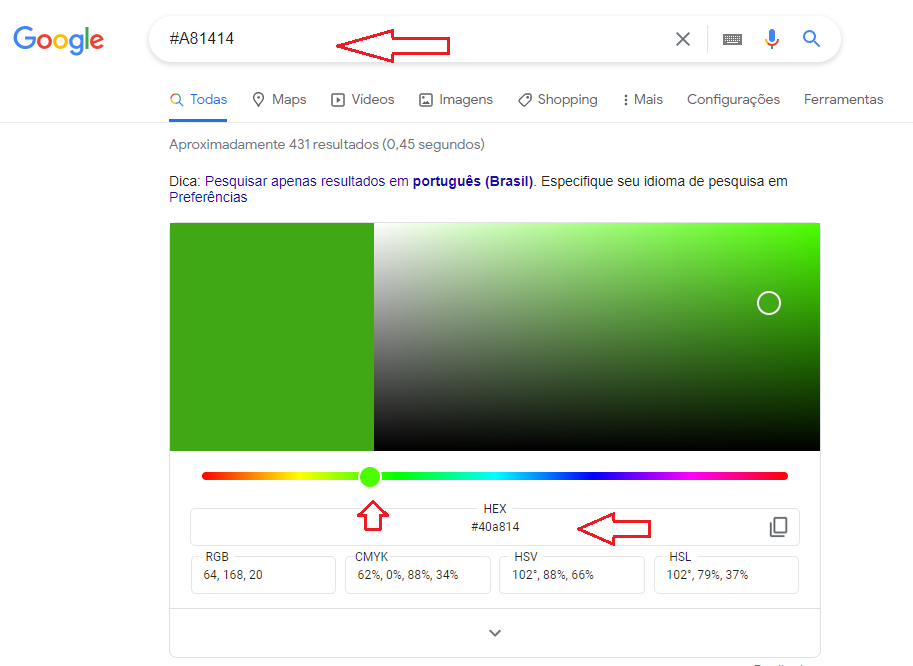The width and height of the screenshot is (913, 666).
Task: Open the on-screen keyboard icon
Action: coord(732,39)
